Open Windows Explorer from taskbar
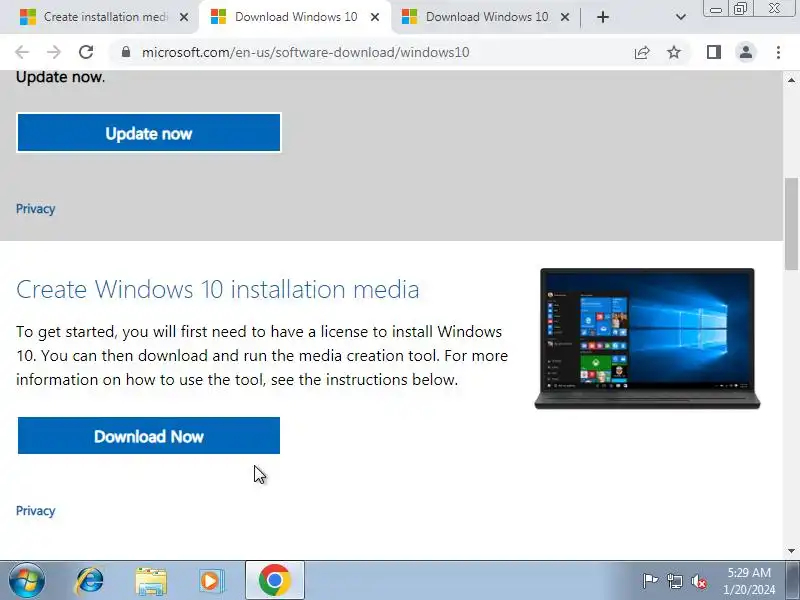Image resolution: width=800 pixels, height=600 pixels. point(151,581)
